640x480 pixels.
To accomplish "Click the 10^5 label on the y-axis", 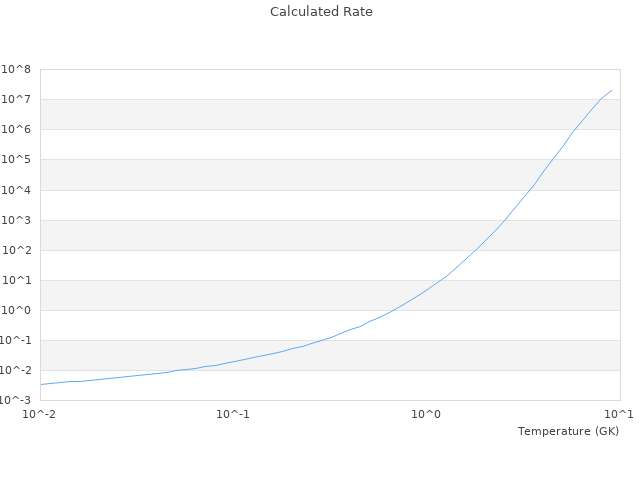I will [x=17, y=160].
